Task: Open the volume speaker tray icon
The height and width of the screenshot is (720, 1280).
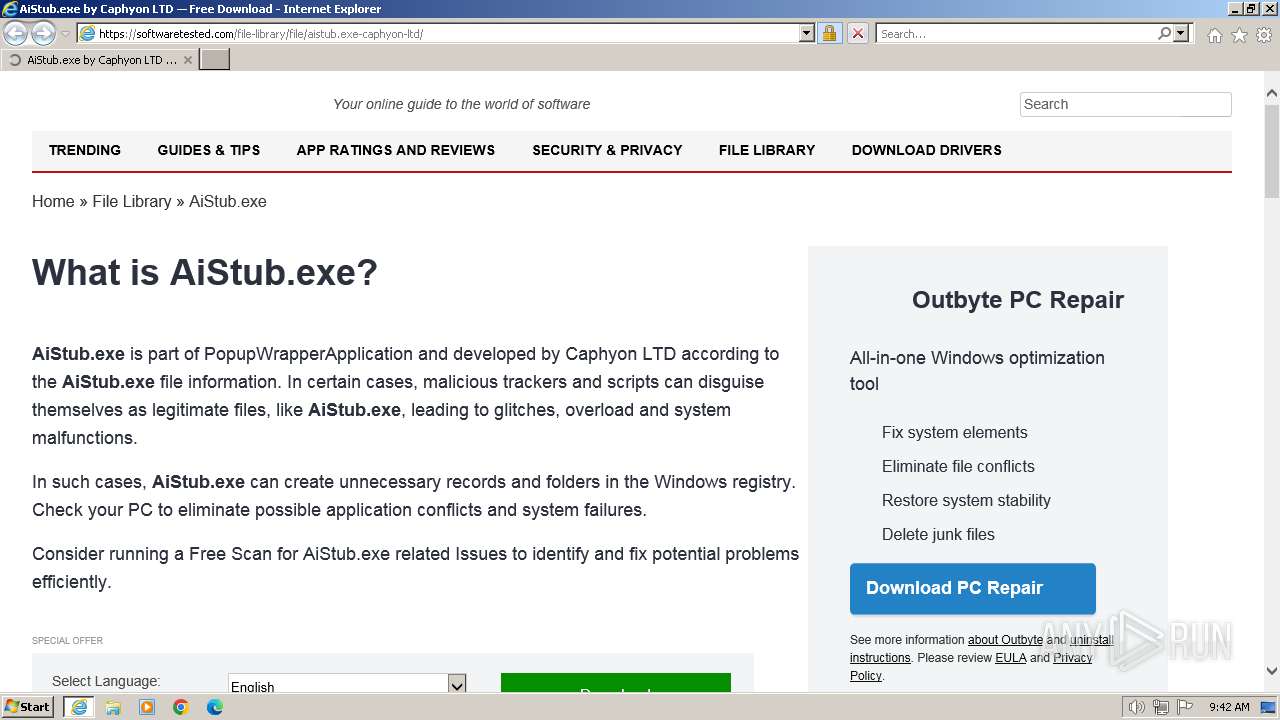Action: (1137, 707)
